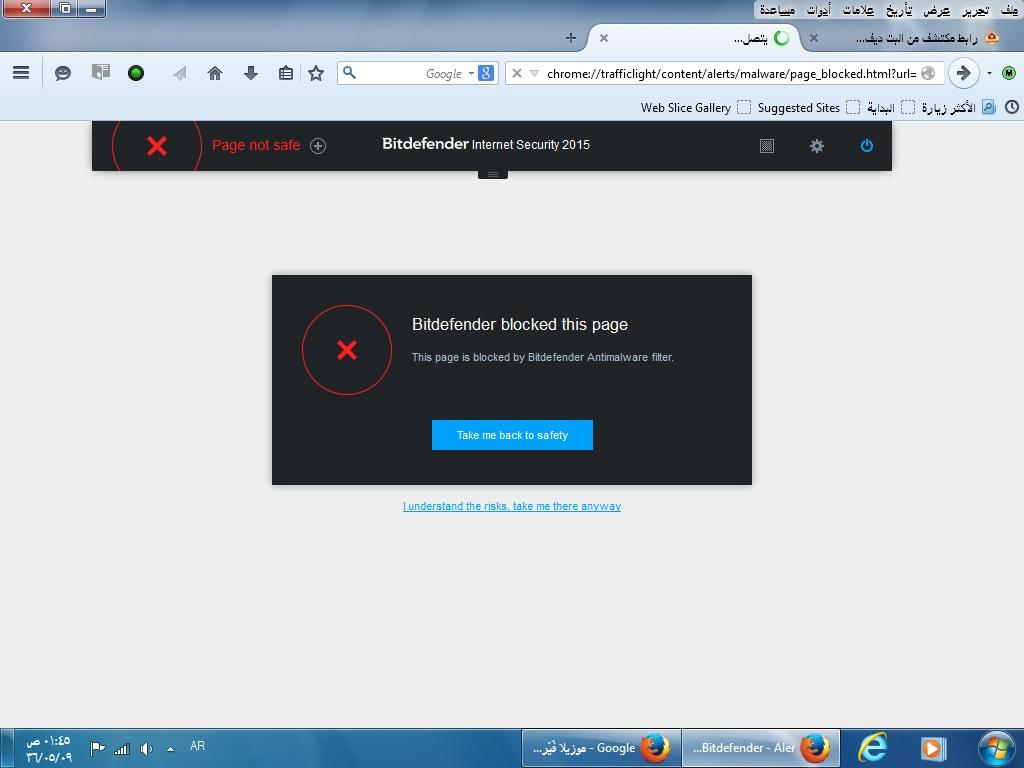
Task: Close the يتصل tab
Action: point(604,38)
